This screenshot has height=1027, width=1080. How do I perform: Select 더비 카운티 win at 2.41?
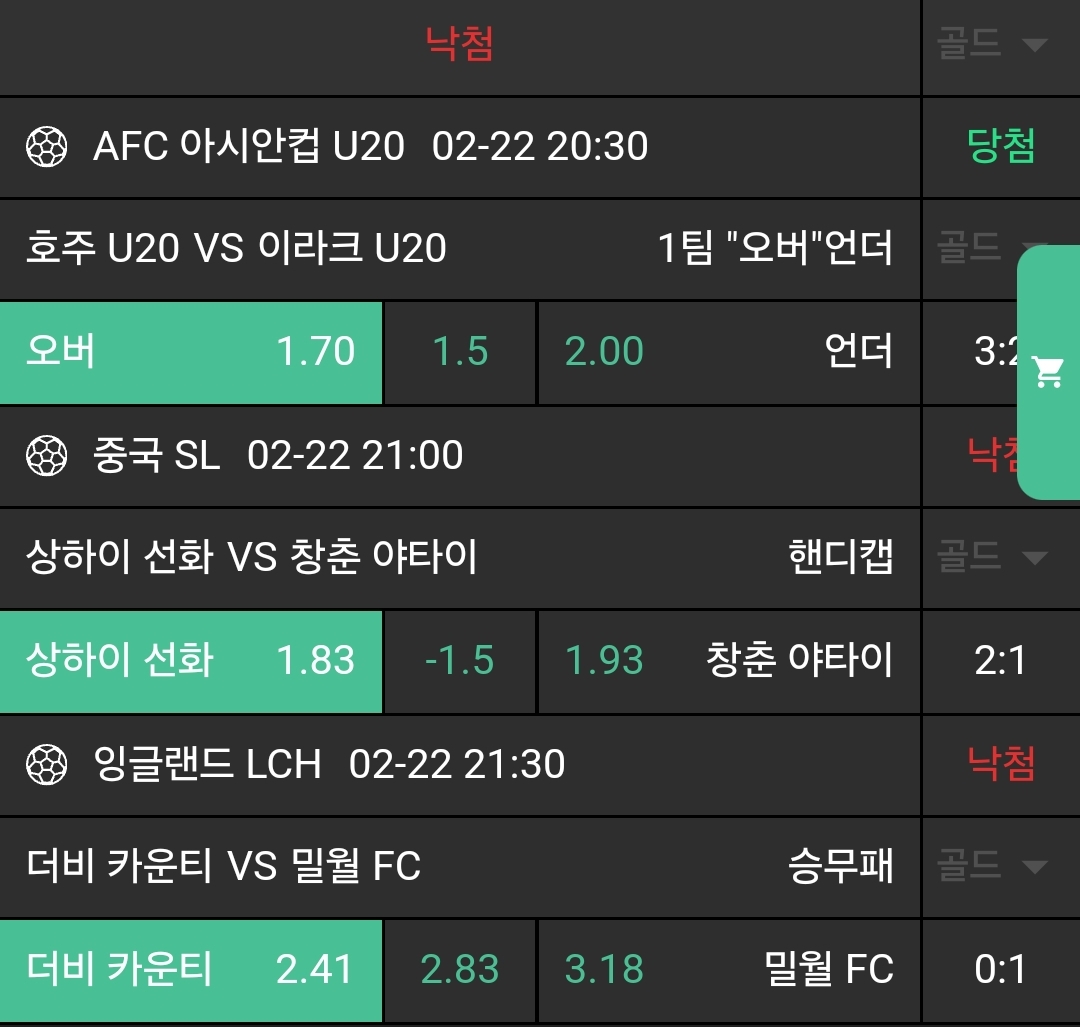191,970
